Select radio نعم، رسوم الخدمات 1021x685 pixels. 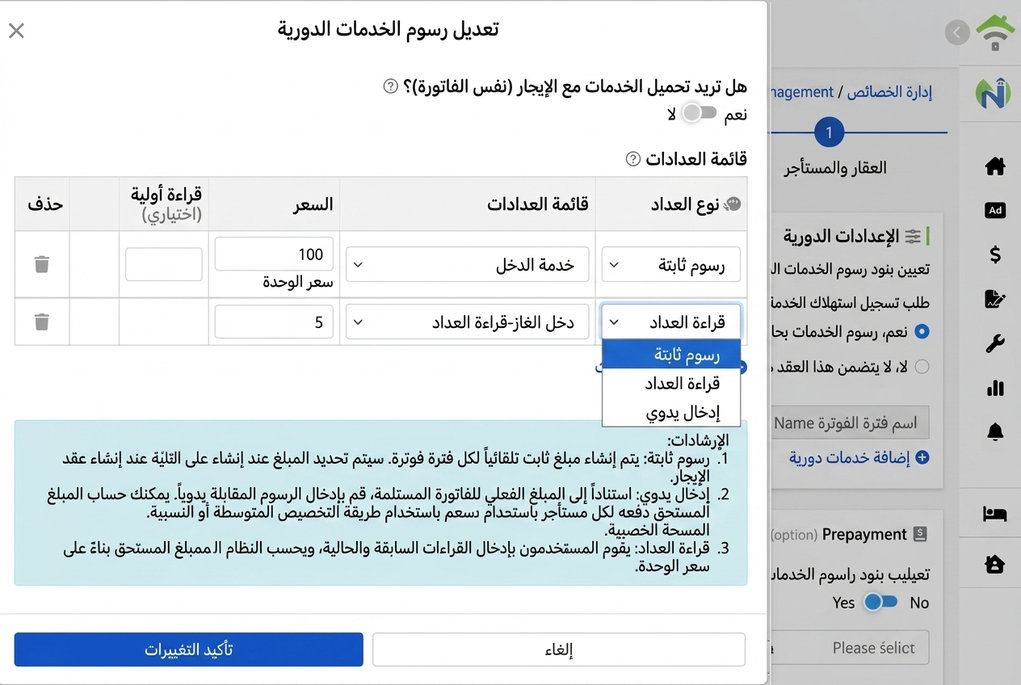[x=922, y=331]
